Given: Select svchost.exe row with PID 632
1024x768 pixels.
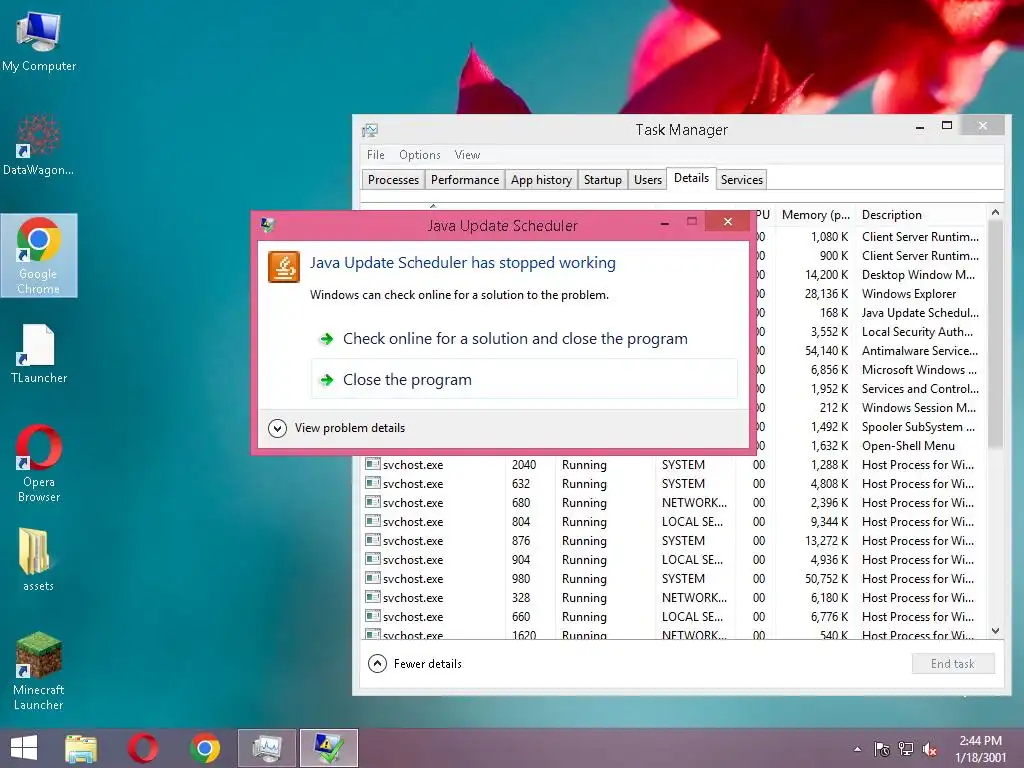Looking at the screenshot, I should 675,484.
